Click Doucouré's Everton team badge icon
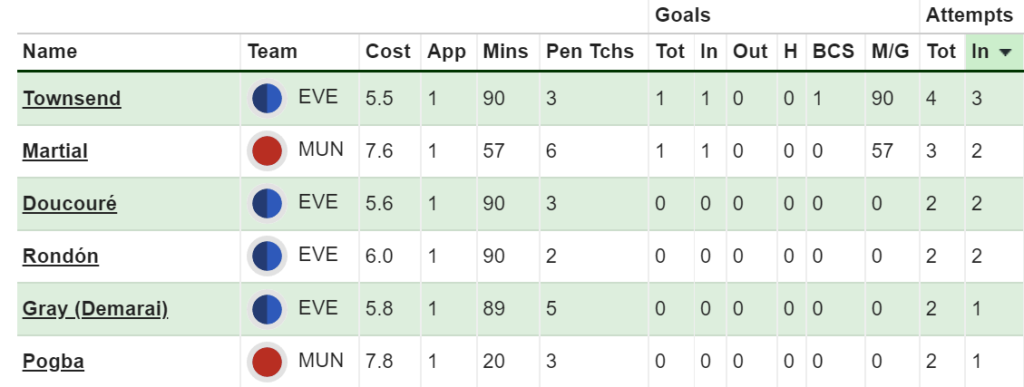Screen dimensions: 1024x387 click(267, 204)
